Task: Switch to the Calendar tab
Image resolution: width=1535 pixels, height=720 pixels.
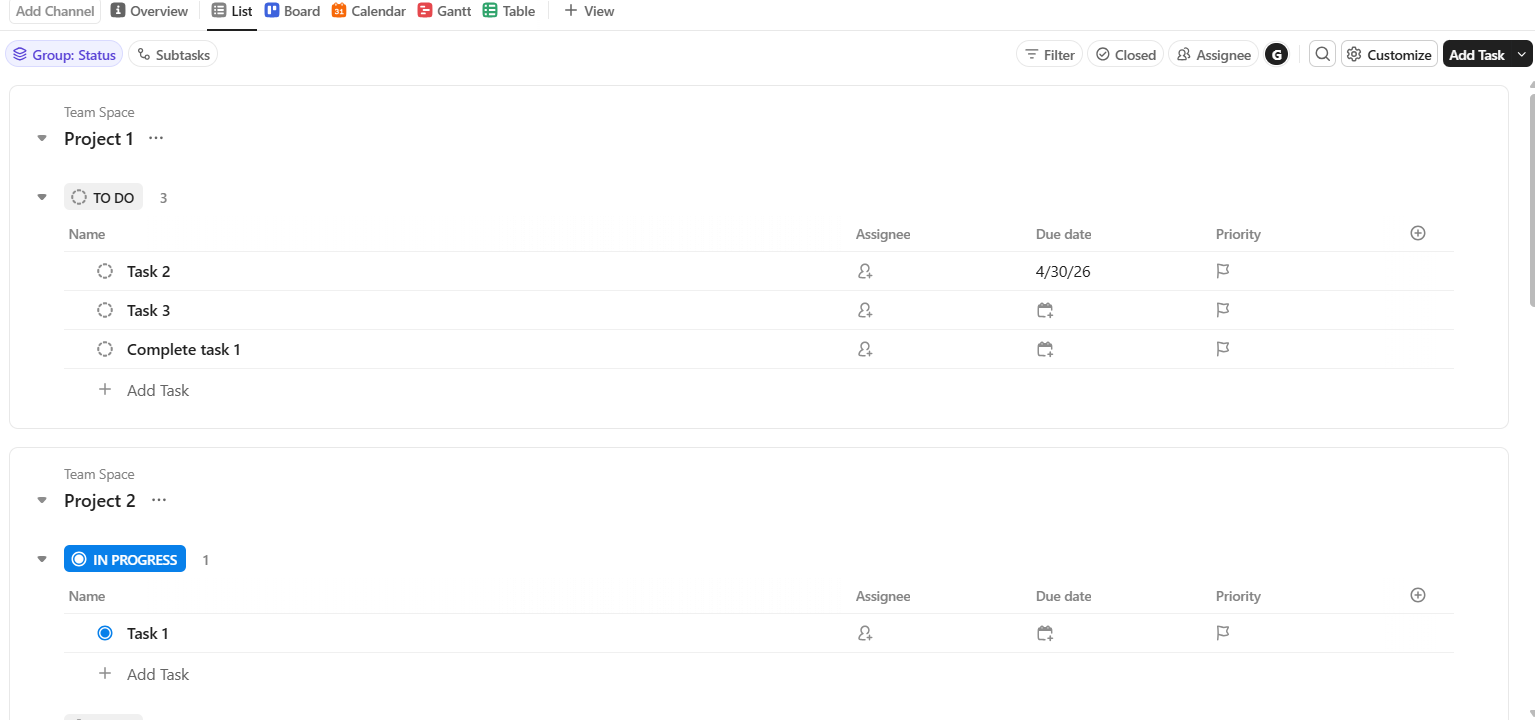Action: [369, 11]
